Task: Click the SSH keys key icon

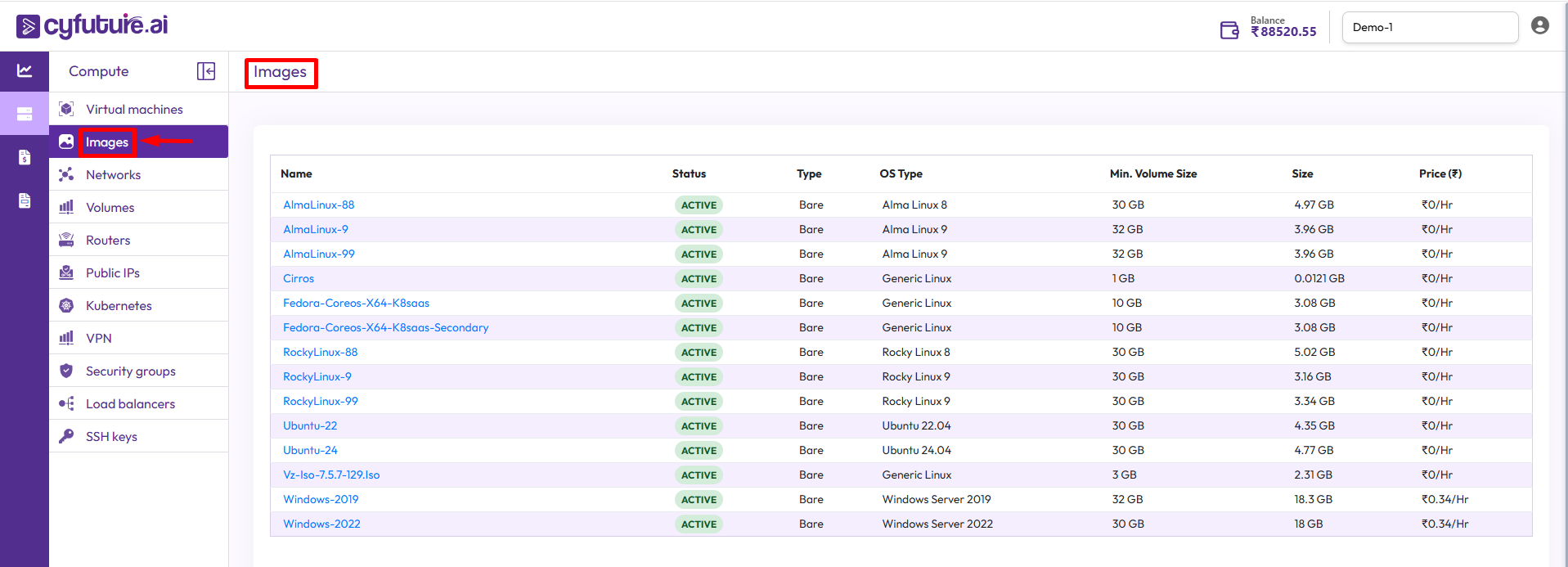Action: click(x=67, y=436)
